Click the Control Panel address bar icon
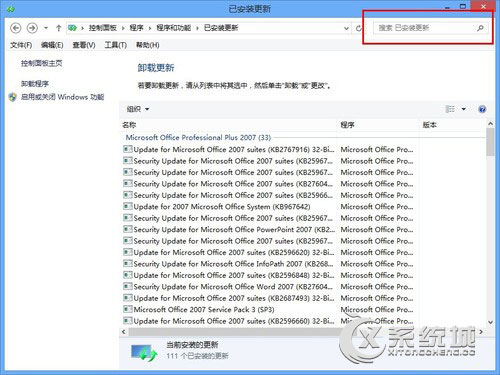 (x=72, y=28)
